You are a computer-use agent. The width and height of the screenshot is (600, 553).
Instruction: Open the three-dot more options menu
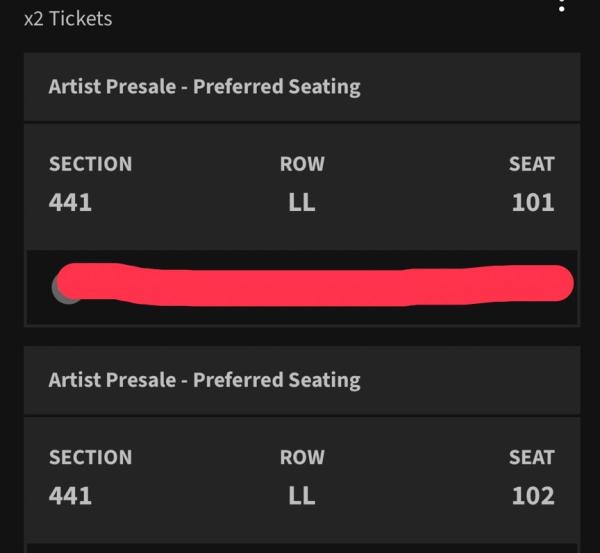click(561, 5)
